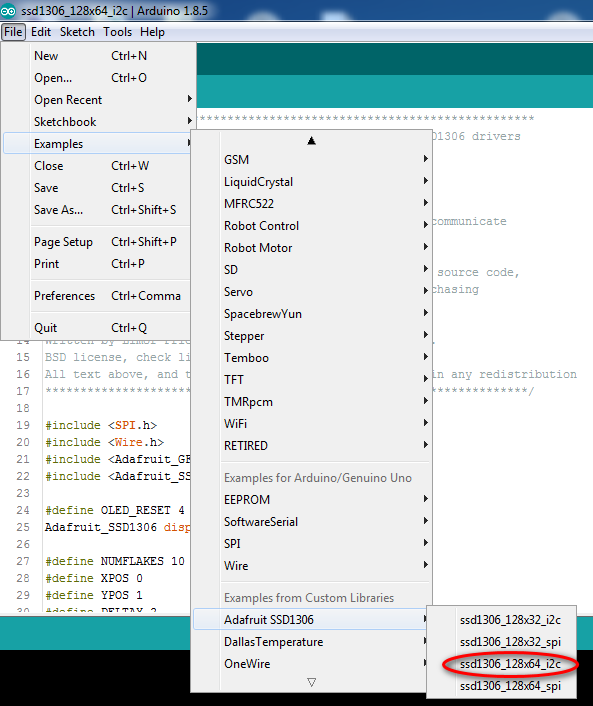Open the WiFi examples submenu
The width and height of the screenshot is (593, 706).
tap(312, 424)
